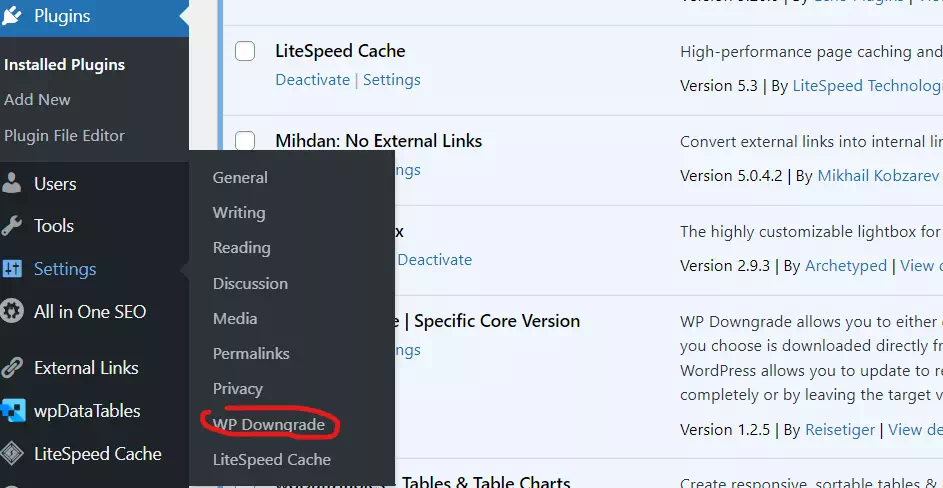The height and width of the screenshot is (488, 943).
Task: Open the Archetyped author link
Action: click(x=846, y=265)
